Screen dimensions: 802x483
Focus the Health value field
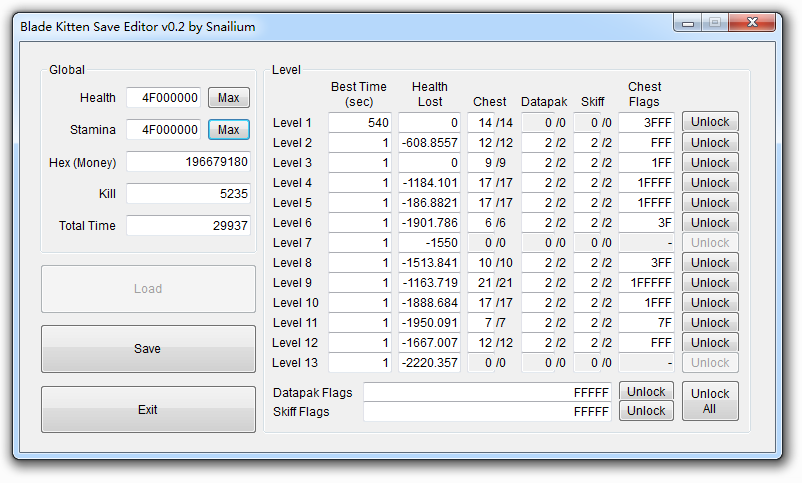(164, 98)
